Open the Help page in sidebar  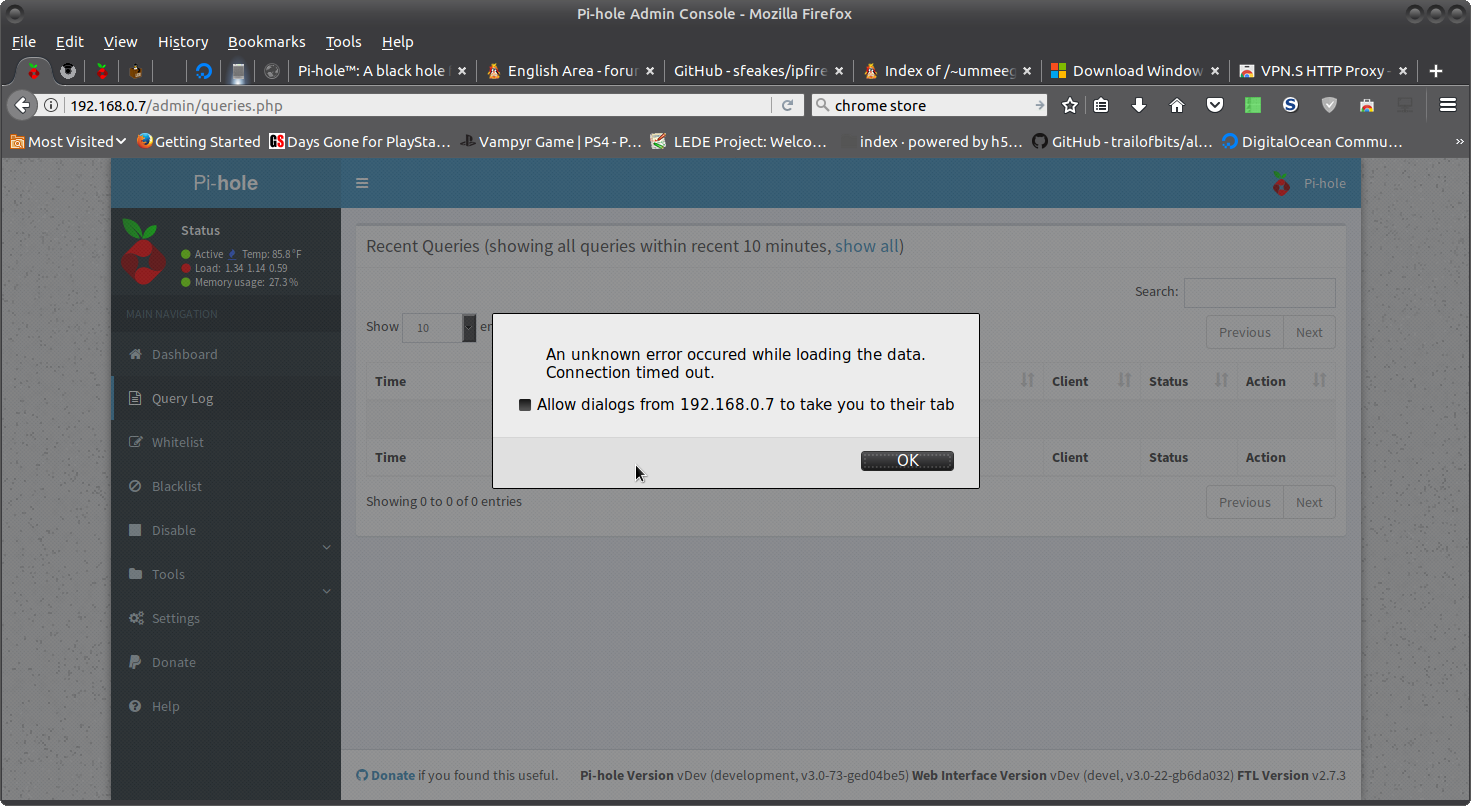coord(166,706)
